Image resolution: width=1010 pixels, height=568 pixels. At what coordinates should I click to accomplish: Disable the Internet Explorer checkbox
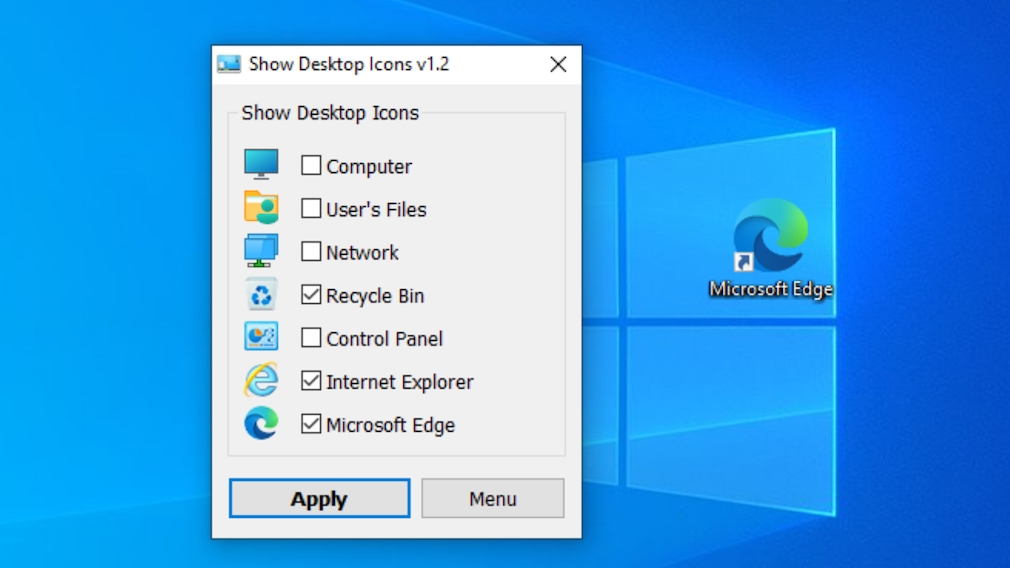311,381
